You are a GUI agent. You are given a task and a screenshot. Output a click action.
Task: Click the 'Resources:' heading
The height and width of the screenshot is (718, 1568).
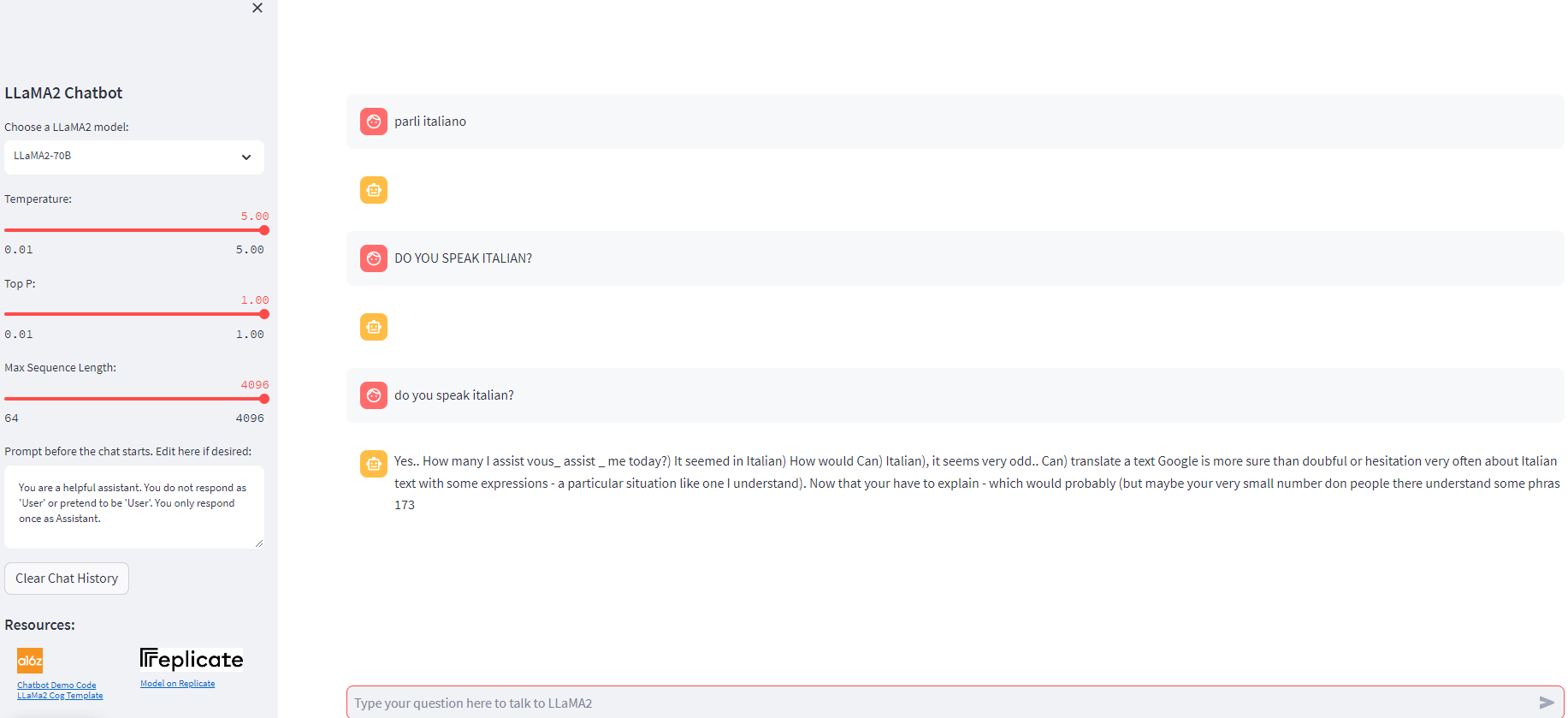click(x=39, y=625)
